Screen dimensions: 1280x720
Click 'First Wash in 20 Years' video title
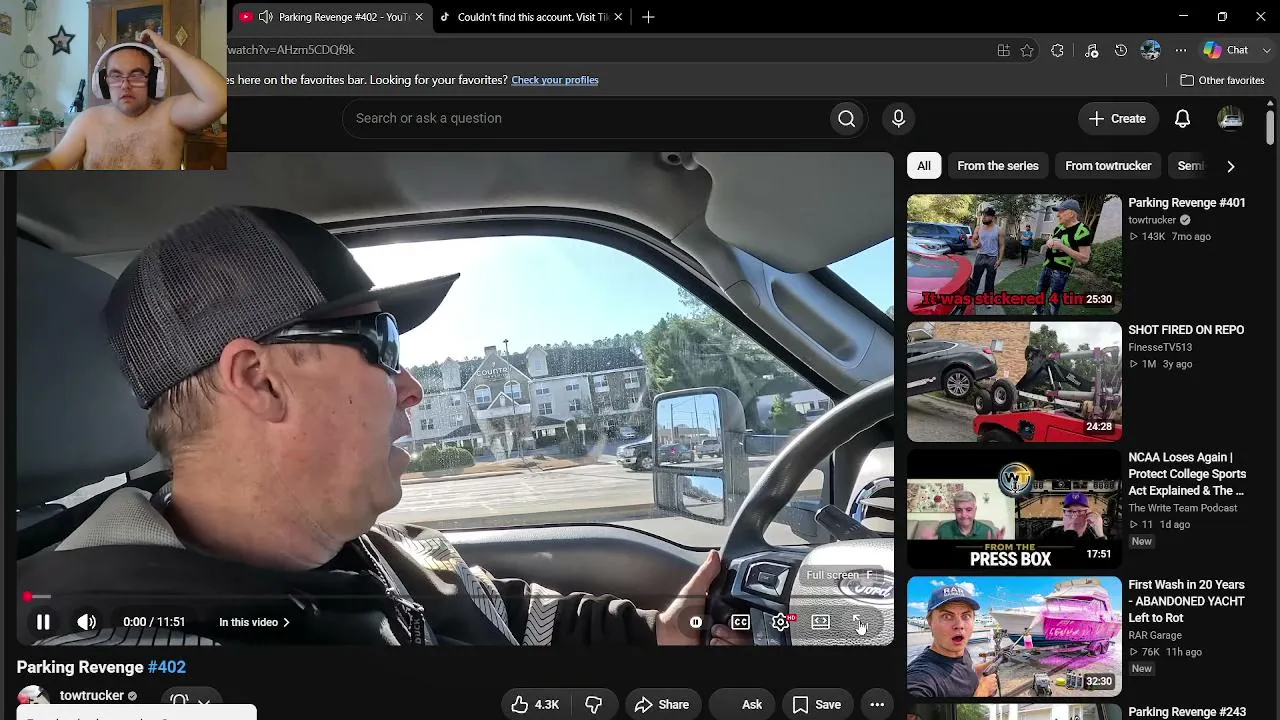click(x=1187, y=601)
